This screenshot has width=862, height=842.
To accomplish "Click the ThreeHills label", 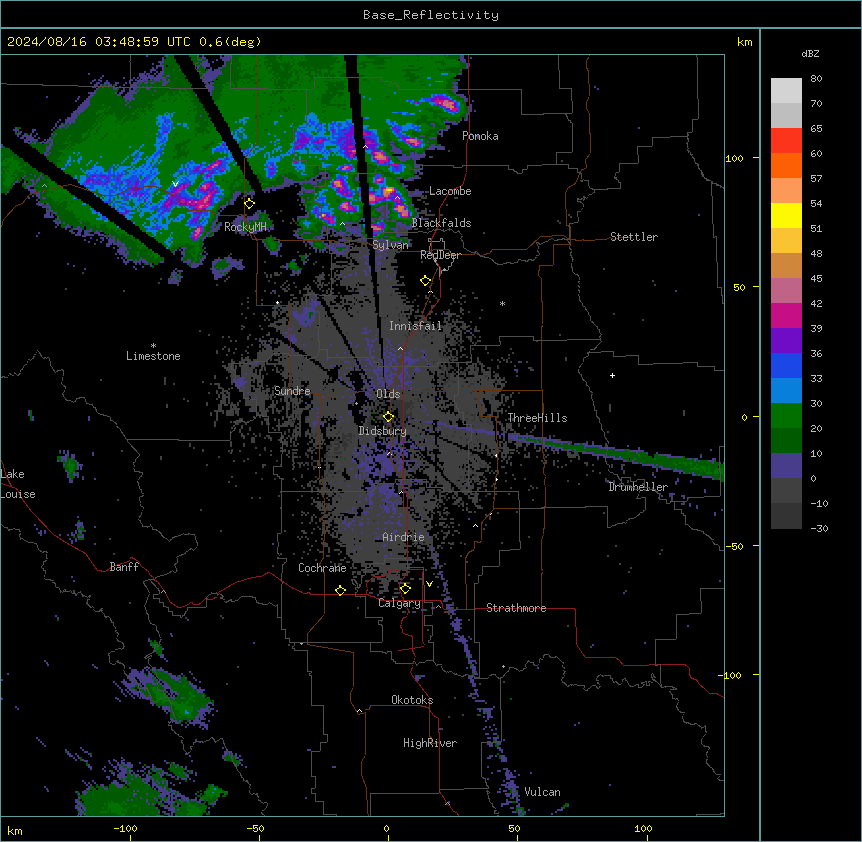I will coord(537,418).
